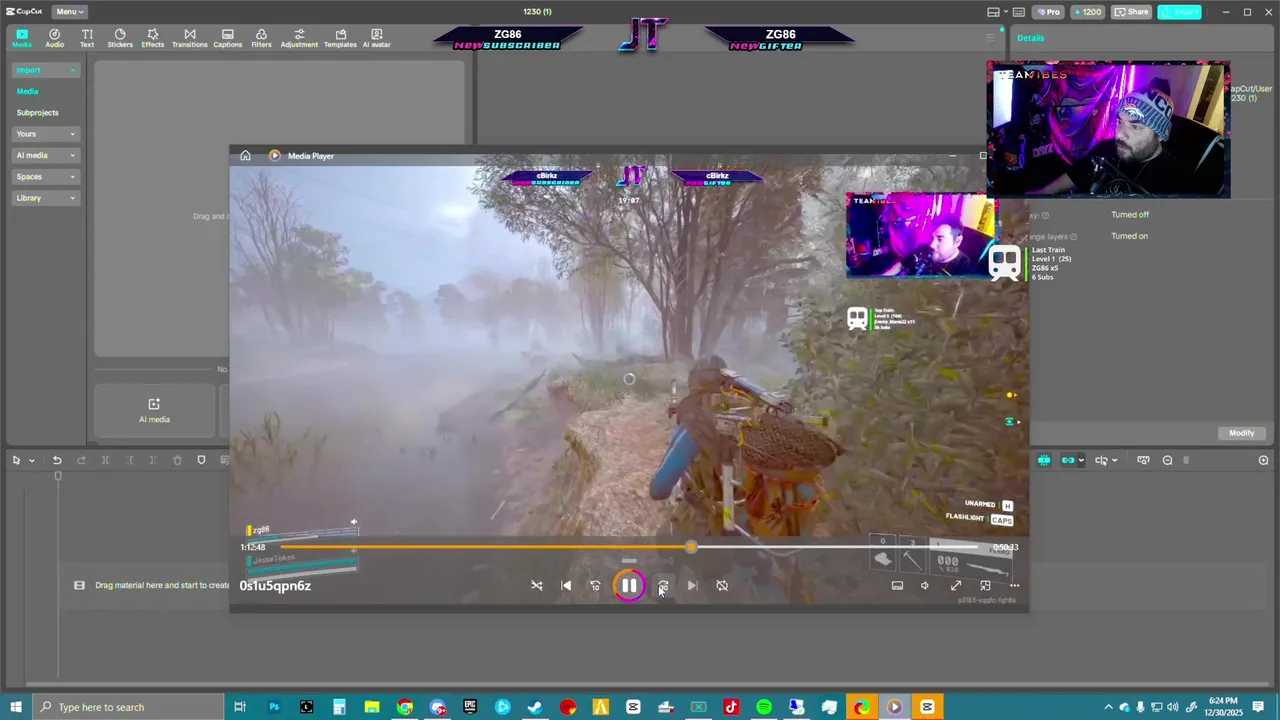Click the keyboard shortcuts icon in title bar
The height and width of the screenshot is (720, 1280).
tap(1019, 12)
